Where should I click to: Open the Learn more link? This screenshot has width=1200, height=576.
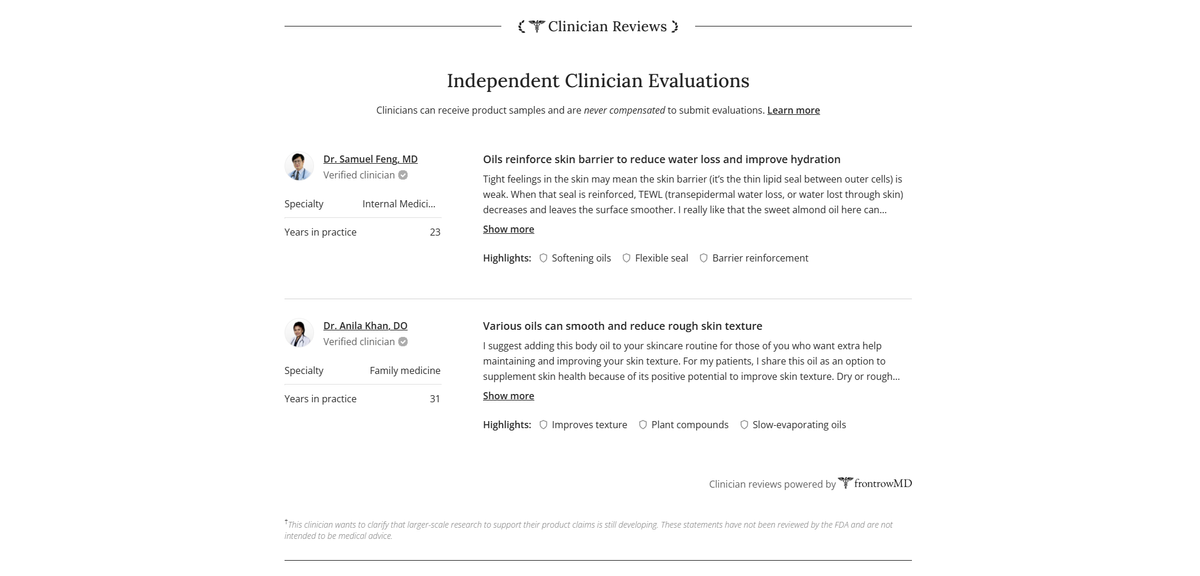pyautogui.click(x=793, y=110)
